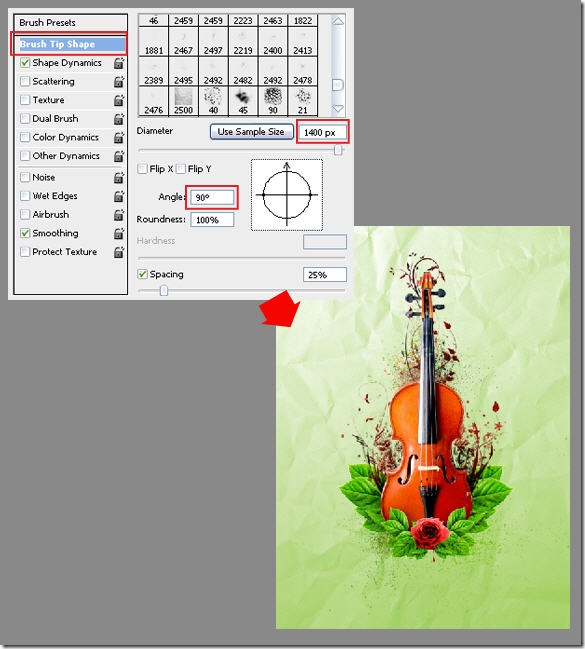Click the brush list scroll up arrow
This screenshot has height=649, width=585.
(x=338, y=21)
